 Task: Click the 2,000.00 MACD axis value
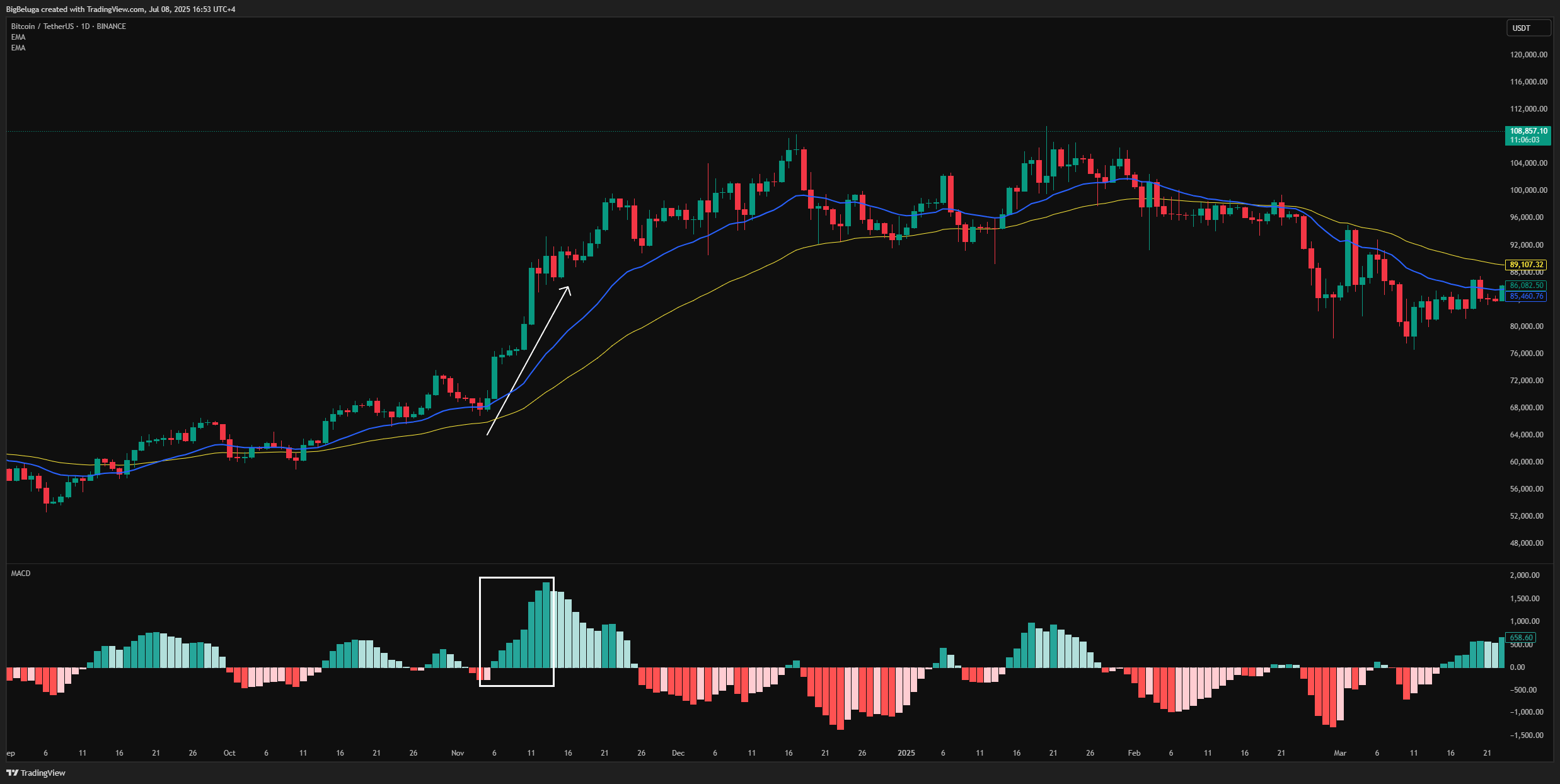[1525, 575]
